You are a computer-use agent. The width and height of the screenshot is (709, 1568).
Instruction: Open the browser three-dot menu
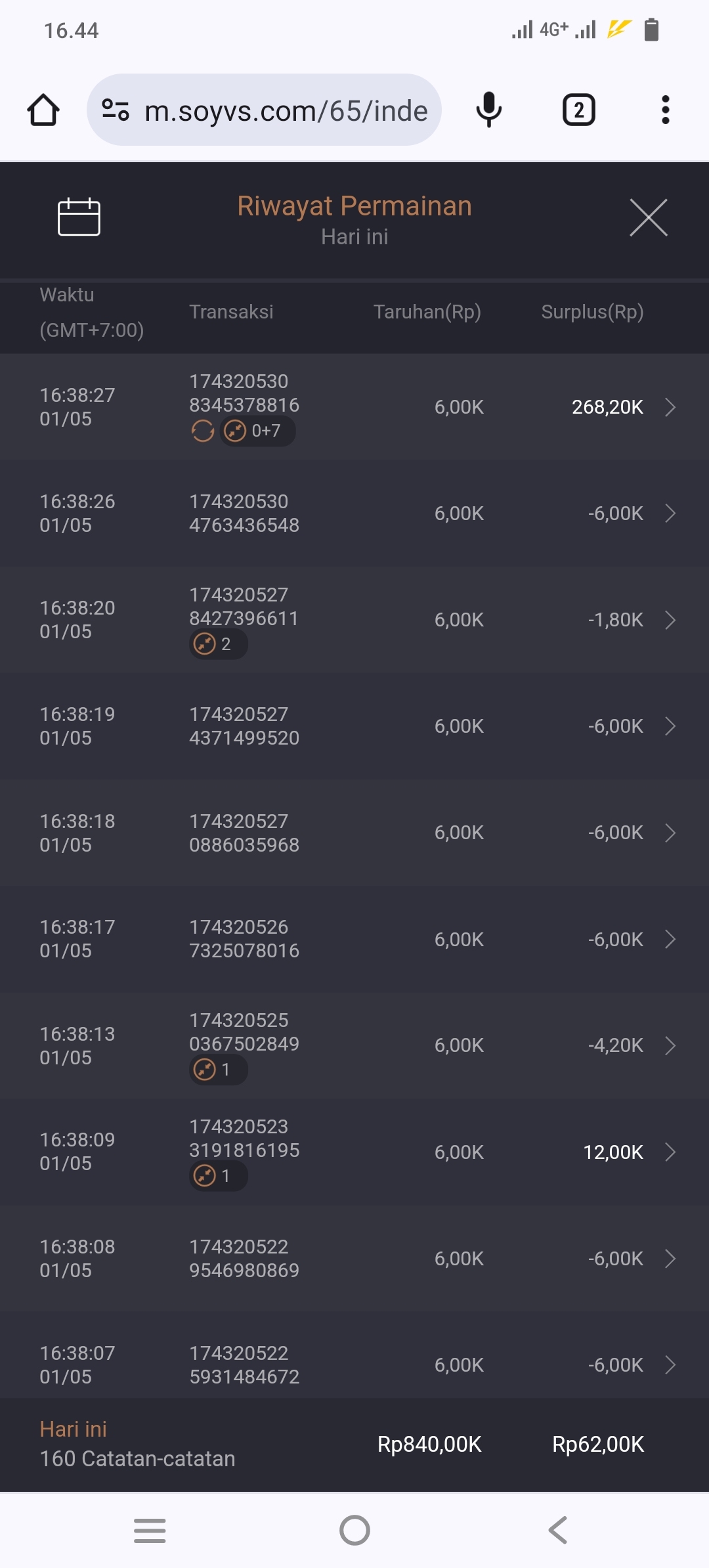point(665,110)
